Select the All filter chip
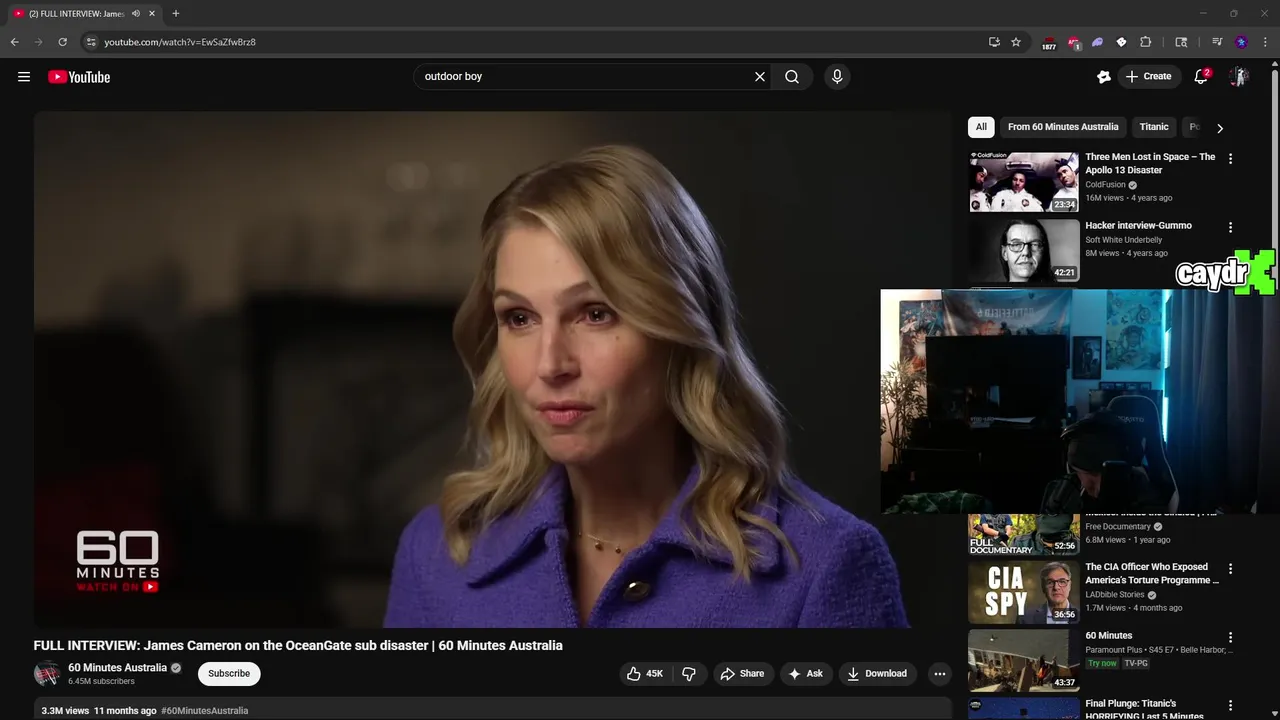This screenshot has height=720, width=1280. 981,127
